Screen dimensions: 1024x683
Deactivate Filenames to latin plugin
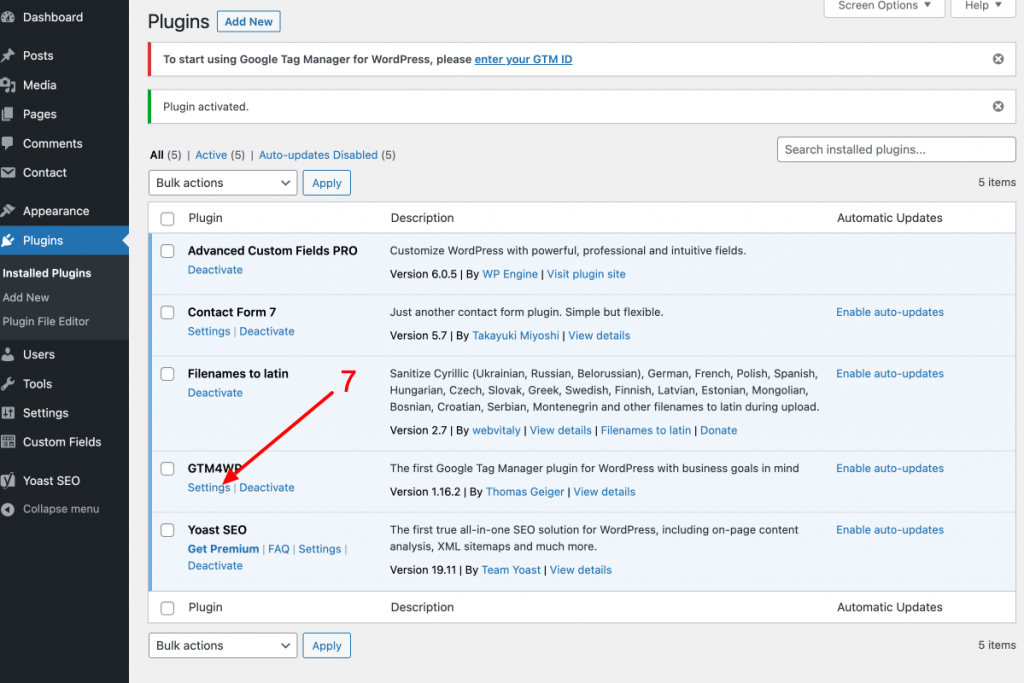coord(216,392)
